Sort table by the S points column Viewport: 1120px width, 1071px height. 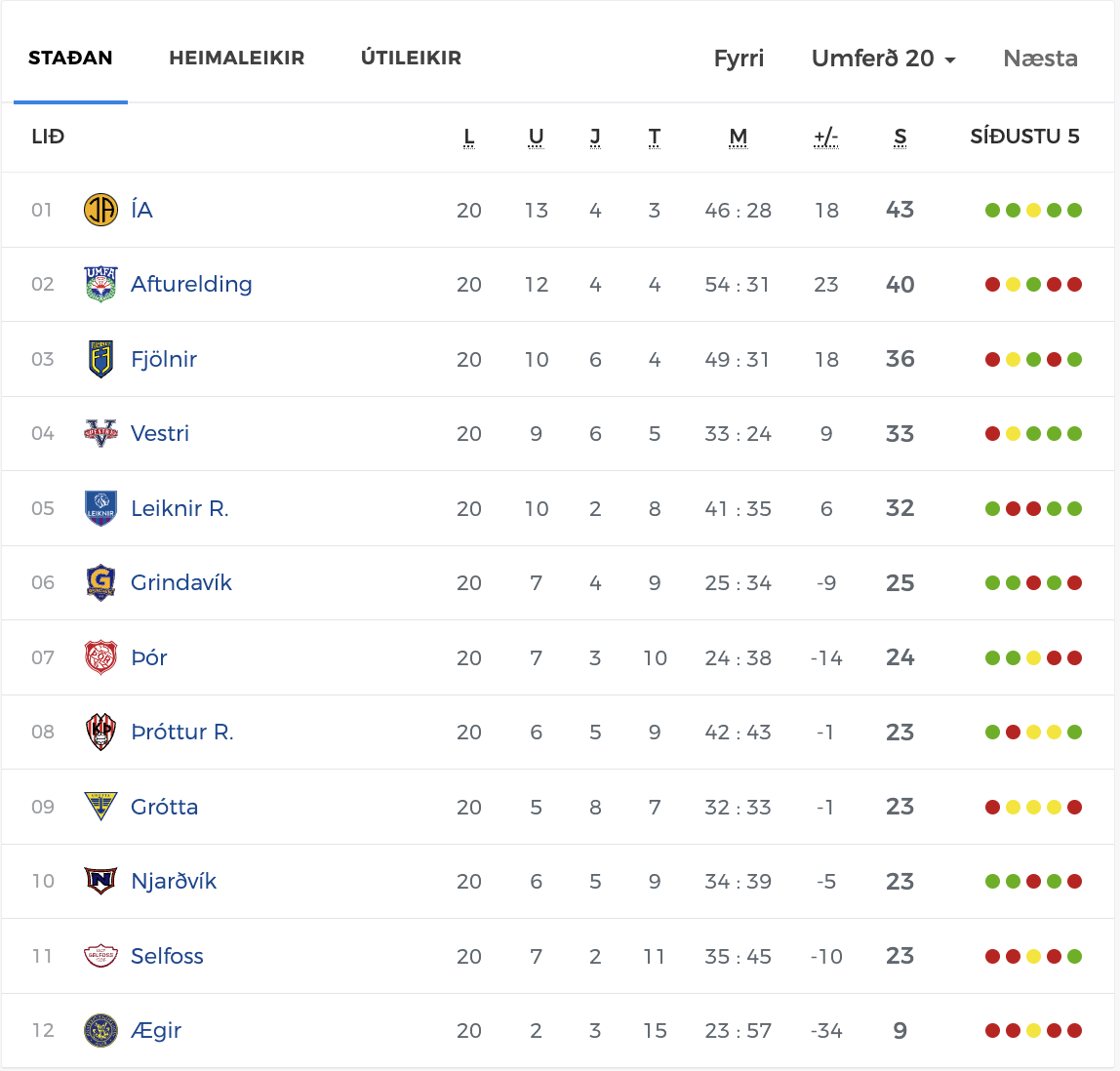(x=900, y=138)
